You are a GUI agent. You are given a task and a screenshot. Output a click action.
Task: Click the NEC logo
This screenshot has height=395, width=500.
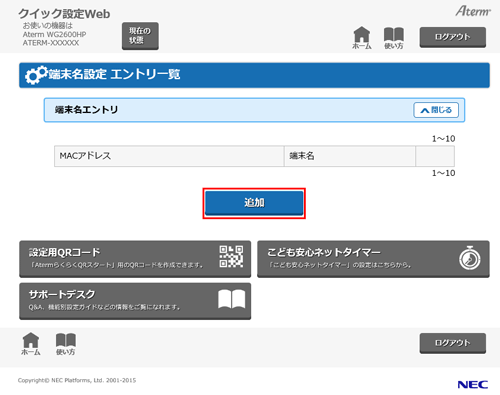tap(473, 384)
